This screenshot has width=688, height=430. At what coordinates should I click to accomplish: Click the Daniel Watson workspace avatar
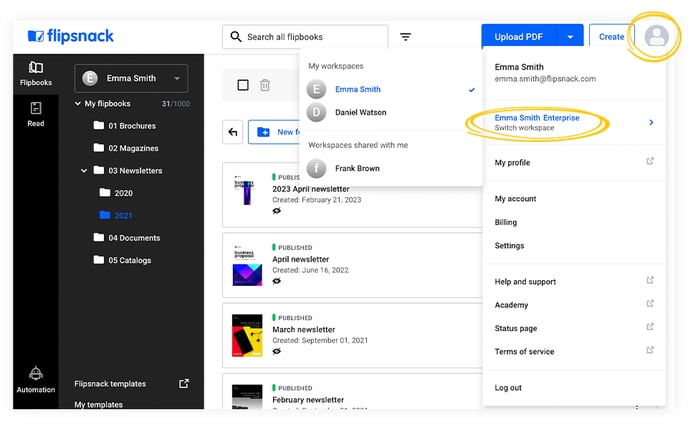tap(316, 112)
